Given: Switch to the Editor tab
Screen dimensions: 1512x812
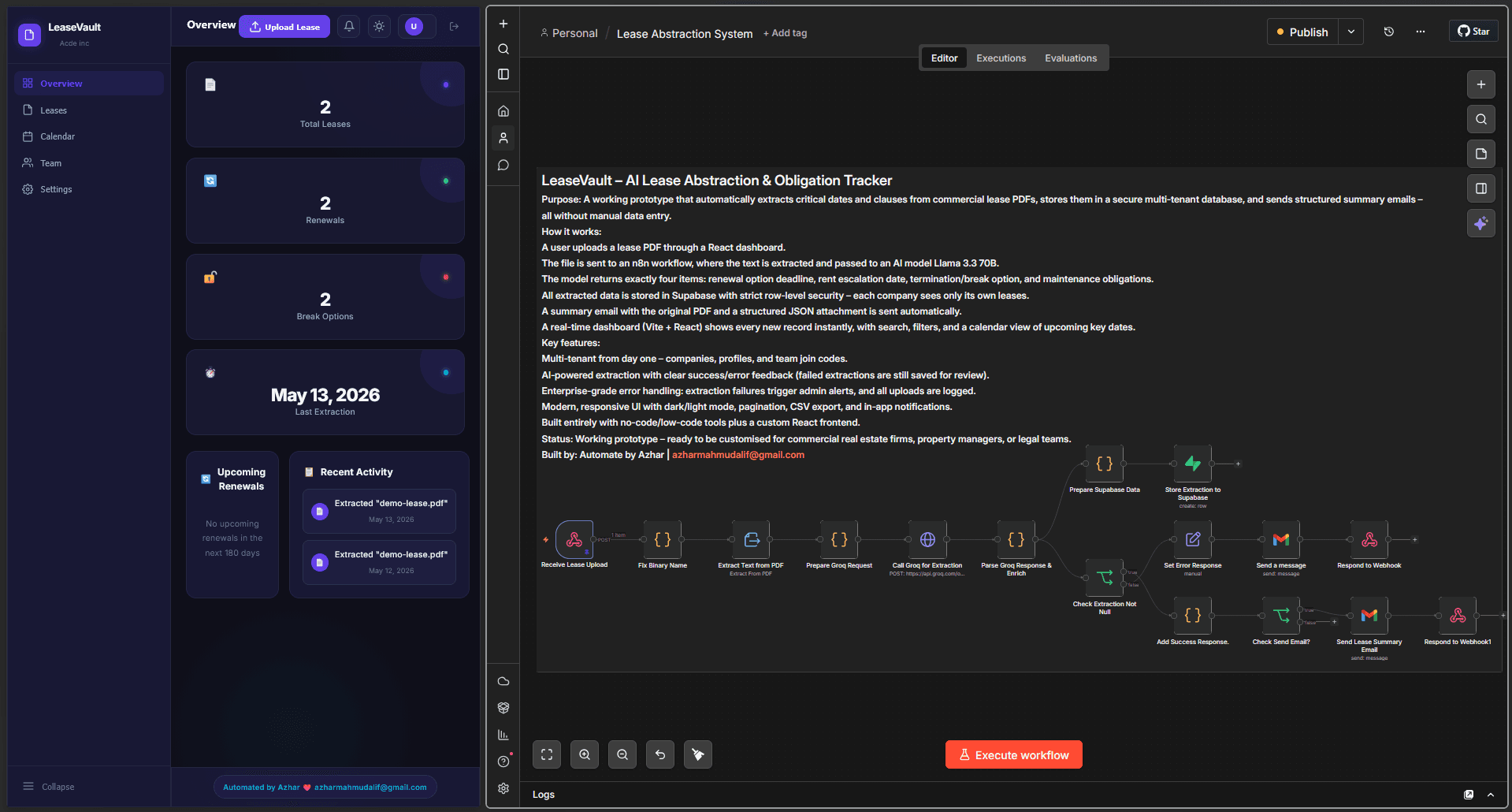Looking at the screenshot, I should (x=945, y=58).
